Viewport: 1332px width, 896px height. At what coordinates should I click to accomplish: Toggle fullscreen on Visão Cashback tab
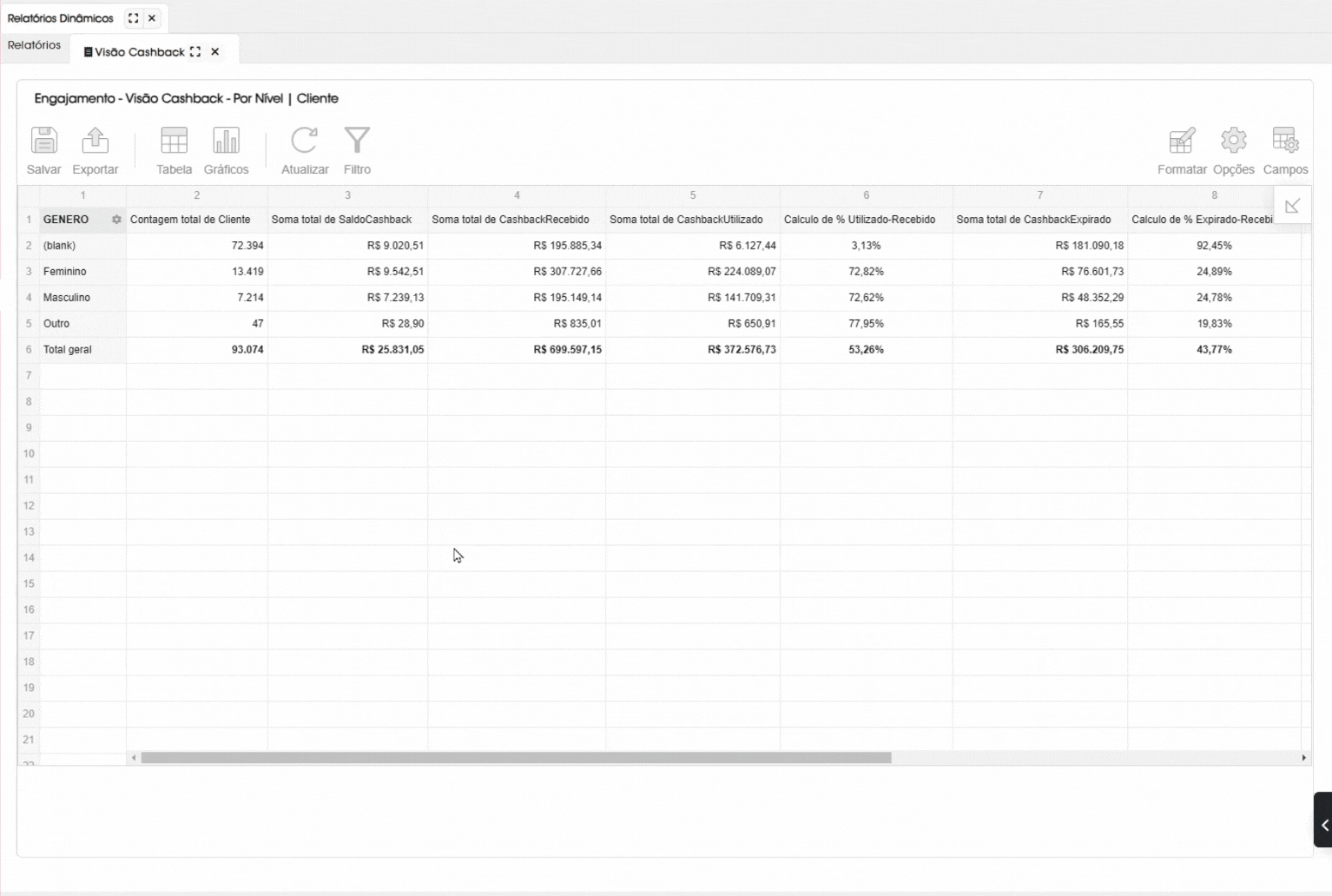coord(195,52)
